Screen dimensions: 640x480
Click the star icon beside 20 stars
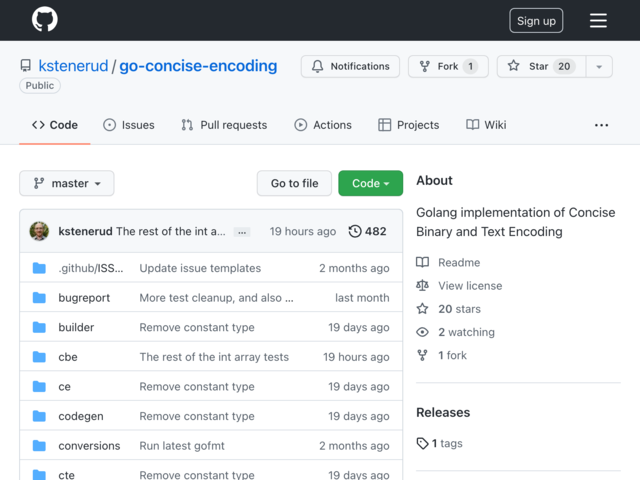(422, 309)
